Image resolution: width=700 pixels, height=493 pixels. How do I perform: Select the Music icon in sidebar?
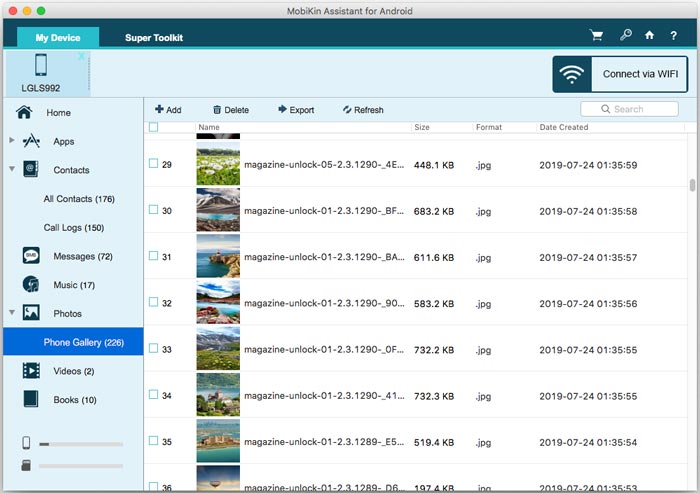pos(31,285)
